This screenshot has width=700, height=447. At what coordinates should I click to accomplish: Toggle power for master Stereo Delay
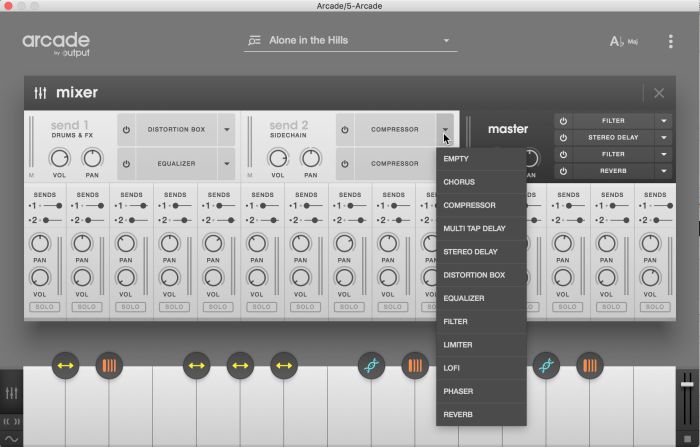click(x=563, y=138)
